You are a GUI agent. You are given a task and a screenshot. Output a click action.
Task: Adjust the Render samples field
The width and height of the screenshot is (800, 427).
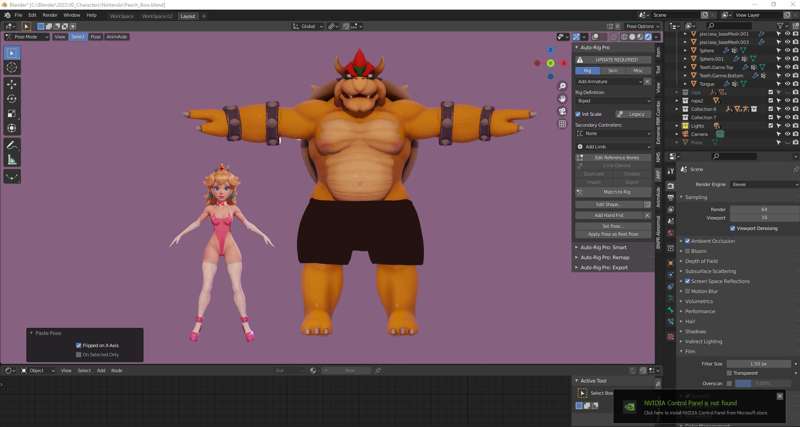[764, 210]
